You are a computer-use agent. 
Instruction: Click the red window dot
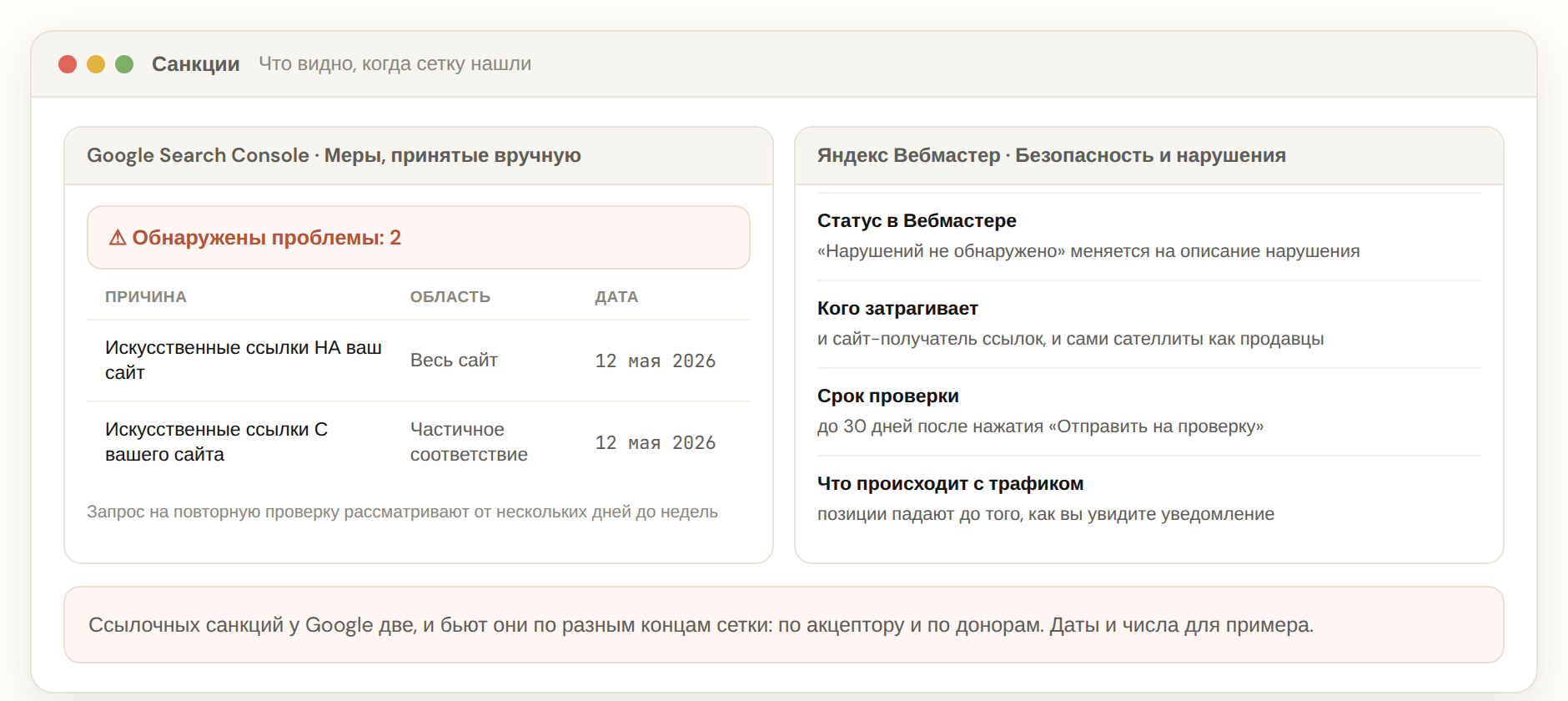(x=68, y=64)
